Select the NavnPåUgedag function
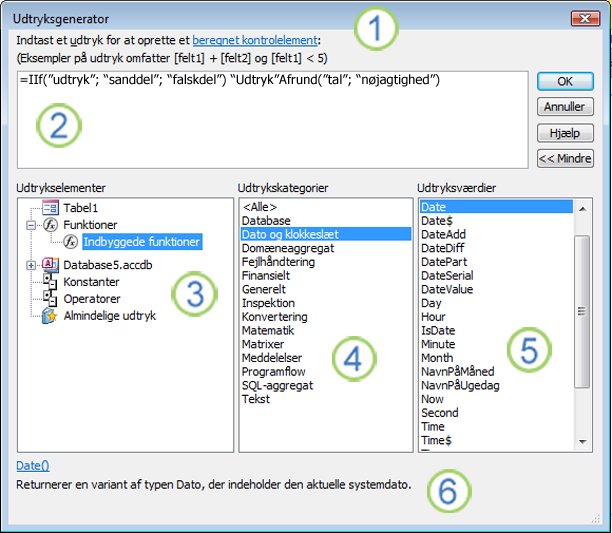Screen dimensions: 612x533 click(496, 385)
